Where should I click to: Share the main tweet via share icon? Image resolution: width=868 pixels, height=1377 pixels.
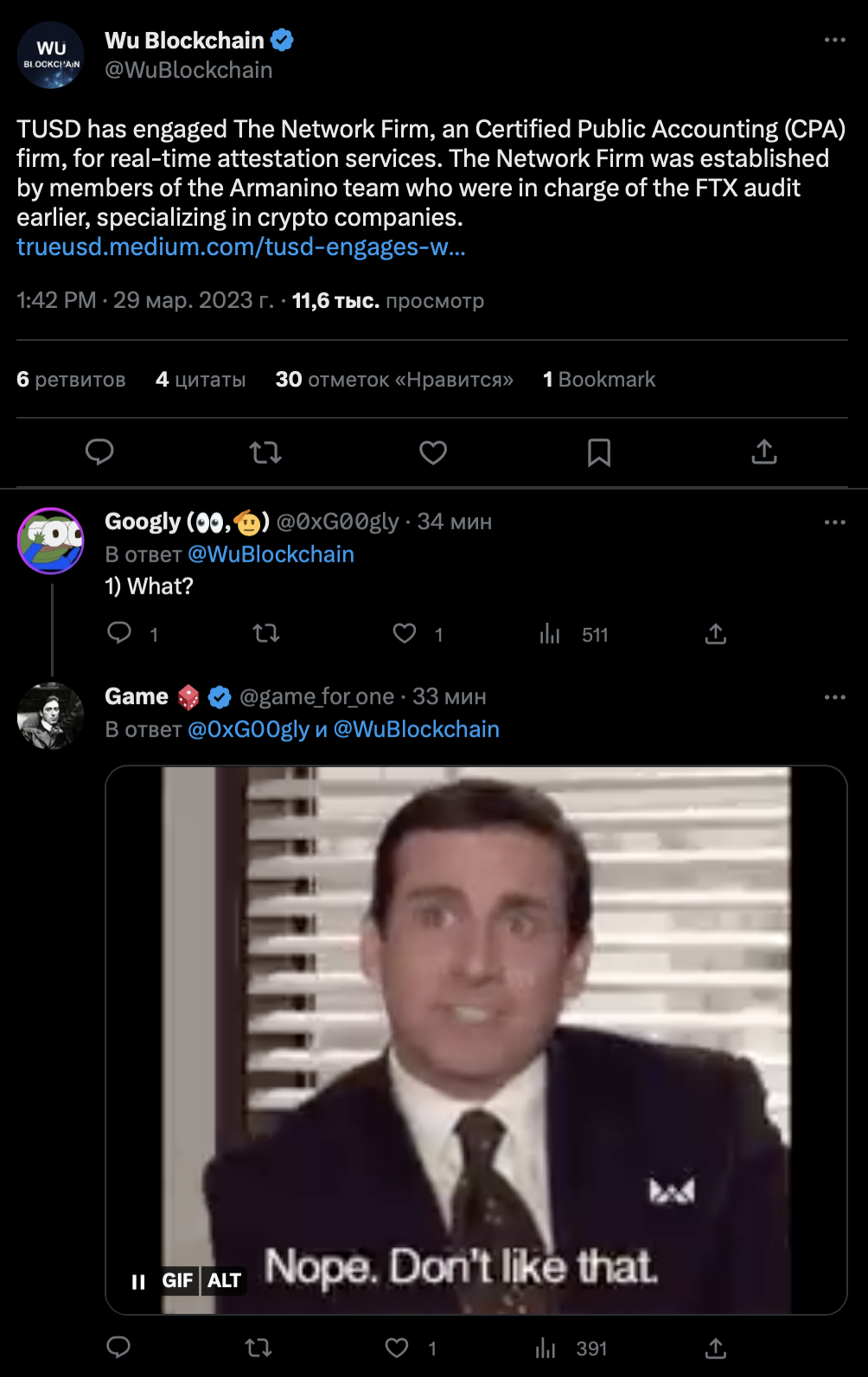(x=764, y=452)
